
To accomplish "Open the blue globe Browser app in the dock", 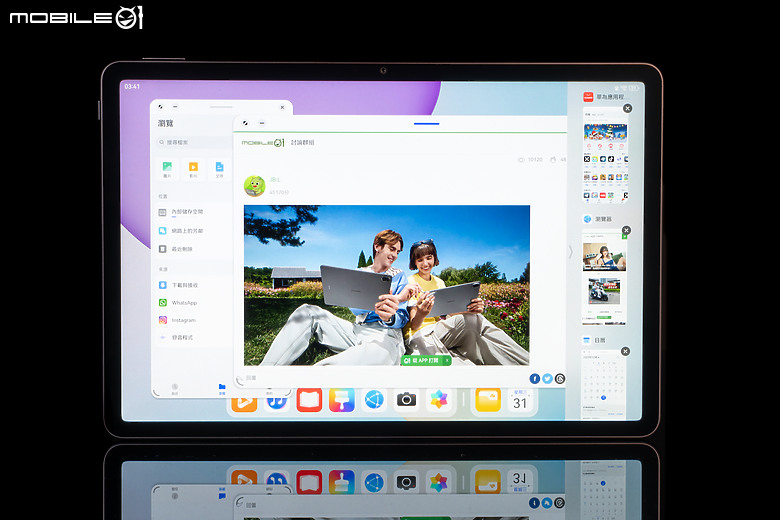I will click(374, 400).
